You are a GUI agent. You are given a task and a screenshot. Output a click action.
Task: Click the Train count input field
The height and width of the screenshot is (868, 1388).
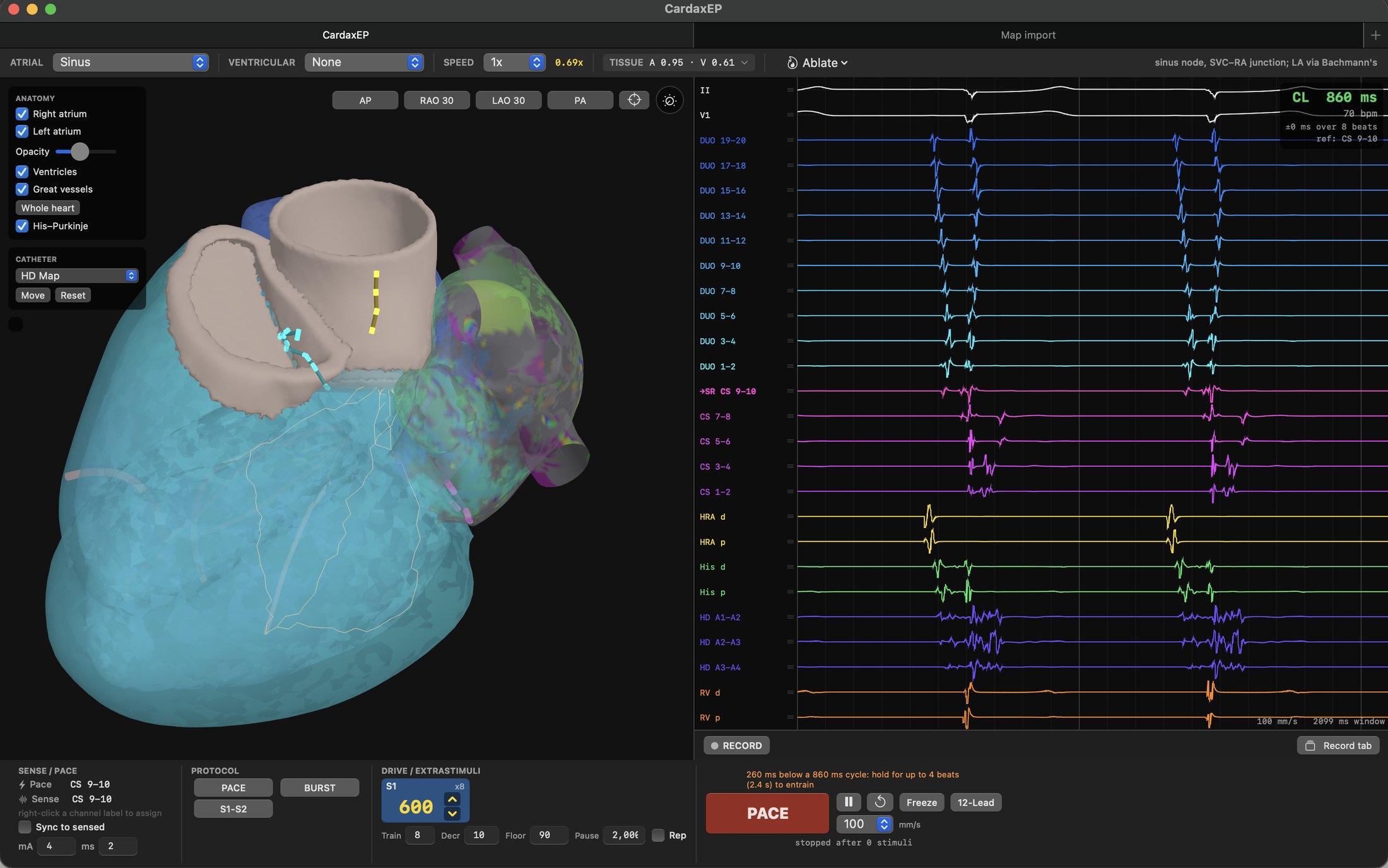pyautogui.click(x=420, y=835)
